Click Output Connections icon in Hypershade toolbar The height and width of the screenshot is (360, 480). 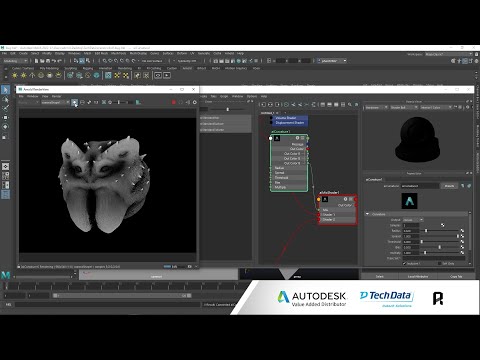click(x=277, y=105)
